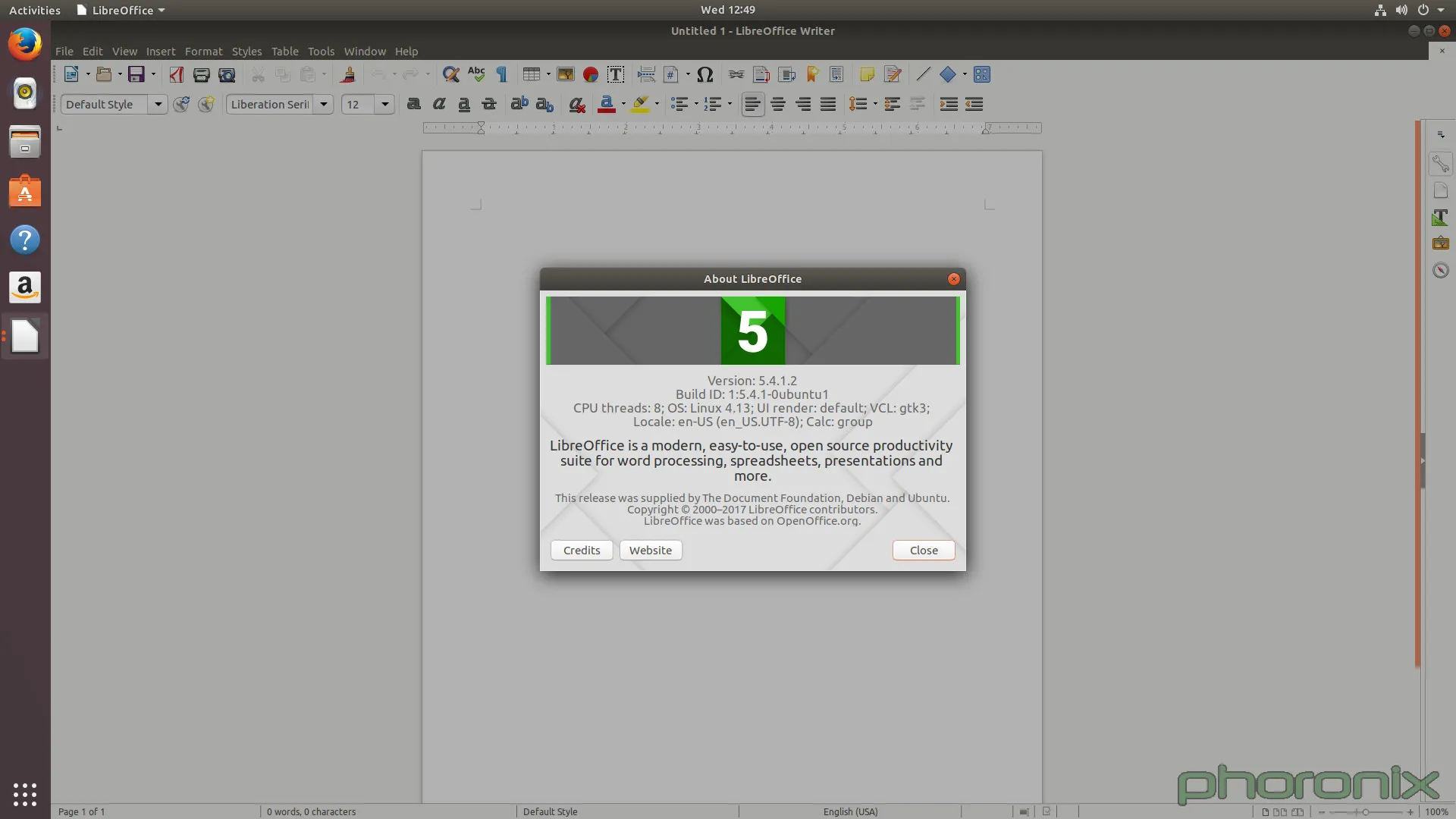Click the New document icon

71,74
